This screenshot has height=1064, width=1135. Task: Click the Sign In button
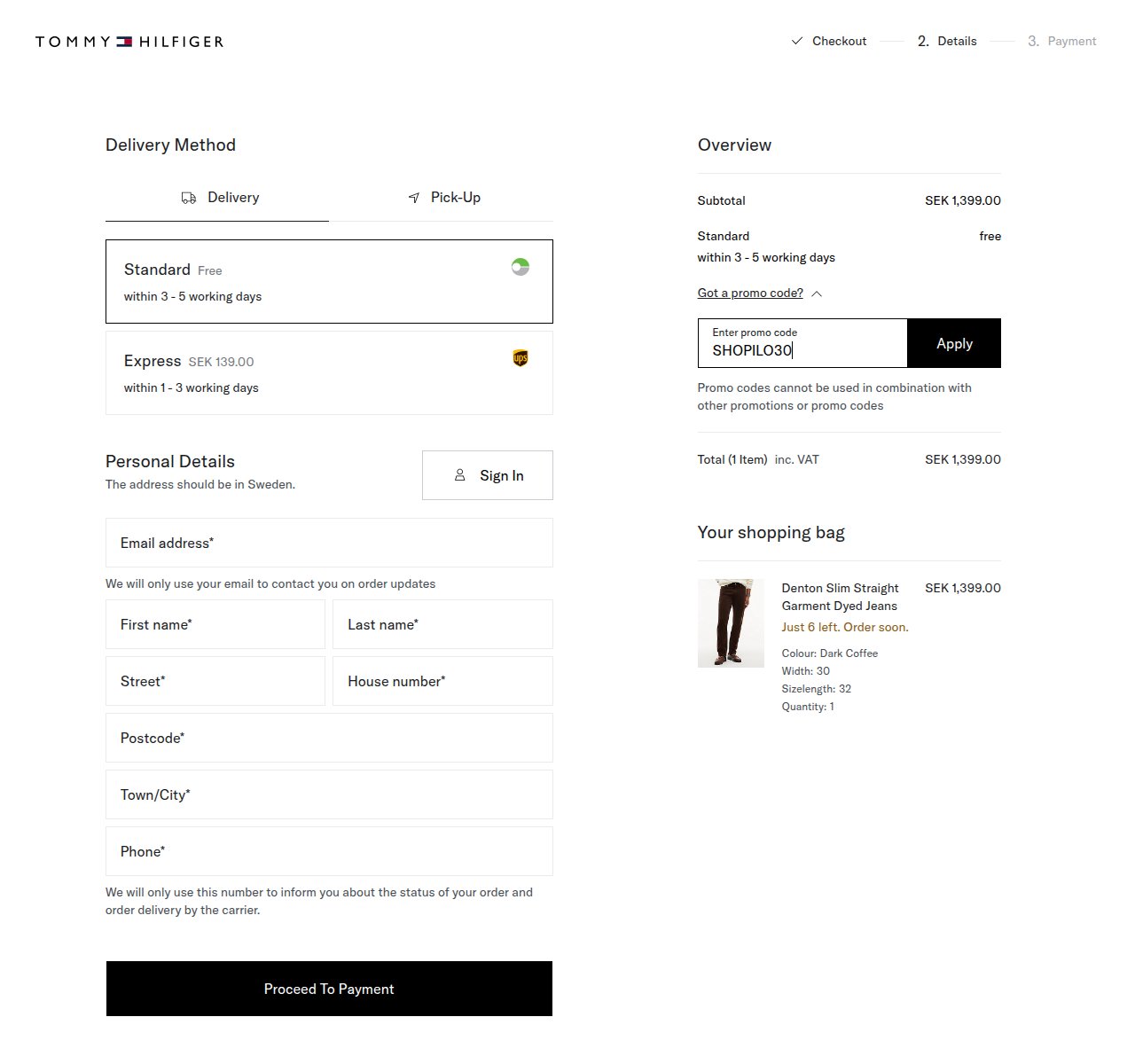(x=488, y=475)
